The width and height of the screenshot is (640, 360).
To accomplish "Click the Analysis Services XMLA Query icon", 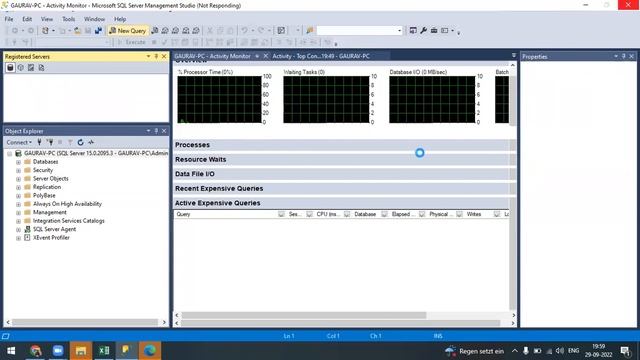I will (x=186, y=31).
